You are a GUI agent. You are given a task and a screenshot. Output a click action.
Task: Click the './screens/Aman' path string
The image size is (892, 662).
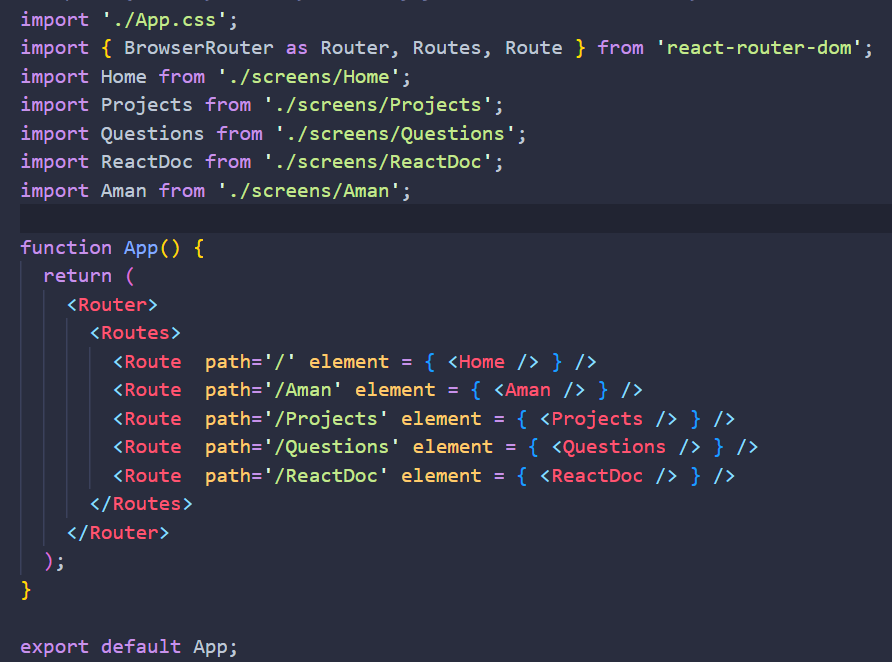point(309,191)
